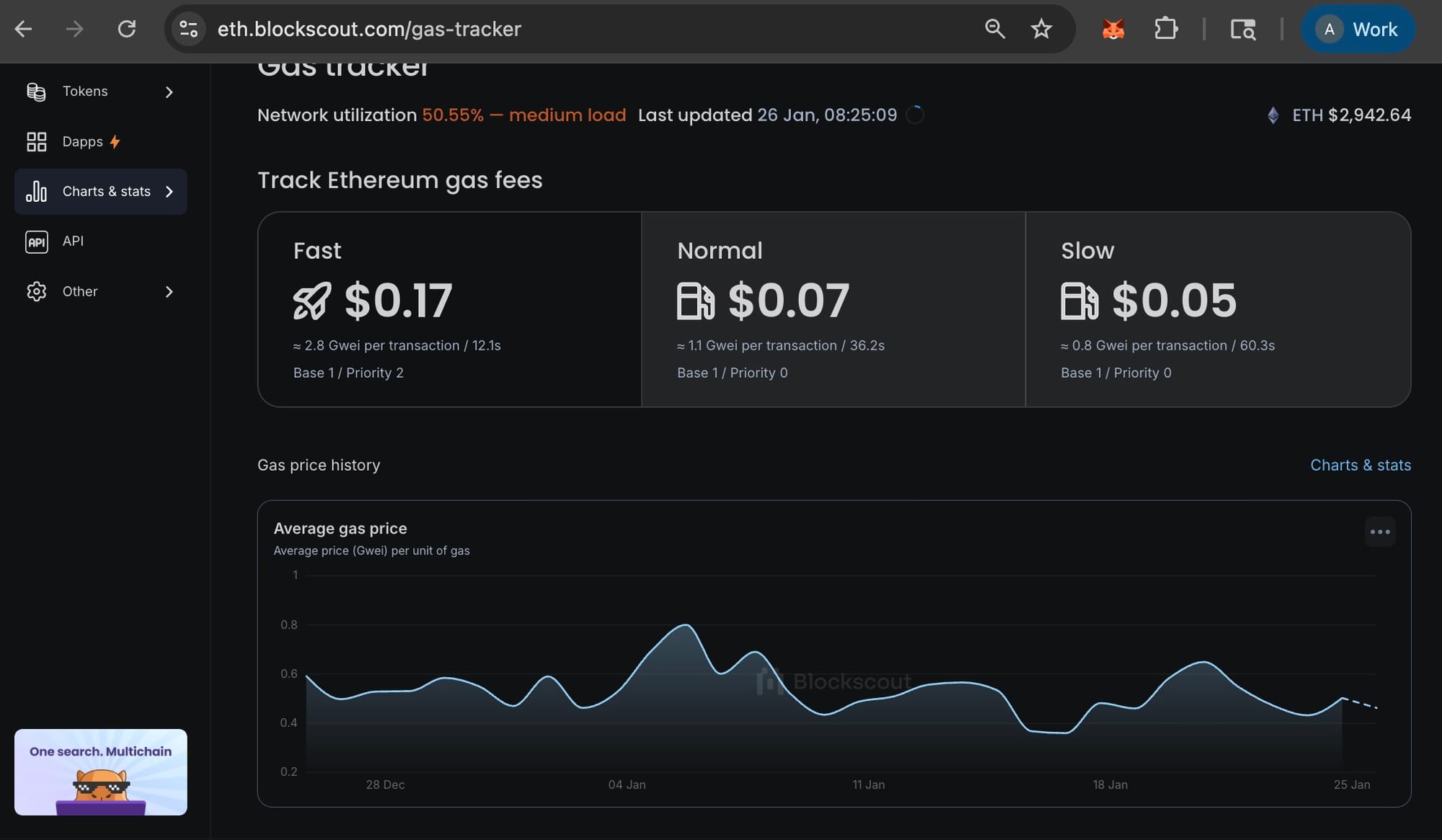1442x840 pixels.
Task: Expand the Tokens submenu chevron
Action: click(x=169, y=92)
